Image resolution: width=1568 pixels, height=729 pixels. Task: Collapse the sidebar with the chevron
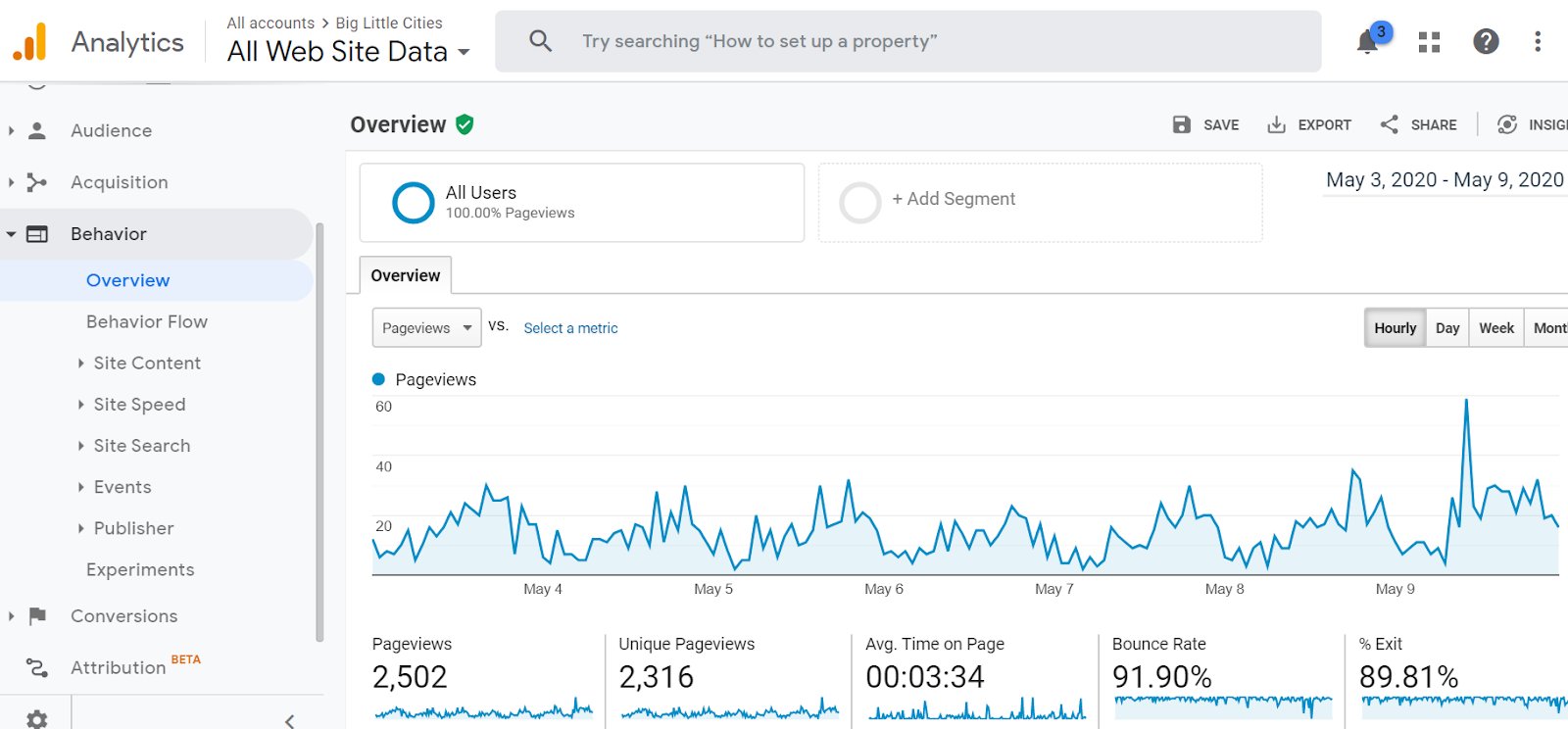point(290,721)
